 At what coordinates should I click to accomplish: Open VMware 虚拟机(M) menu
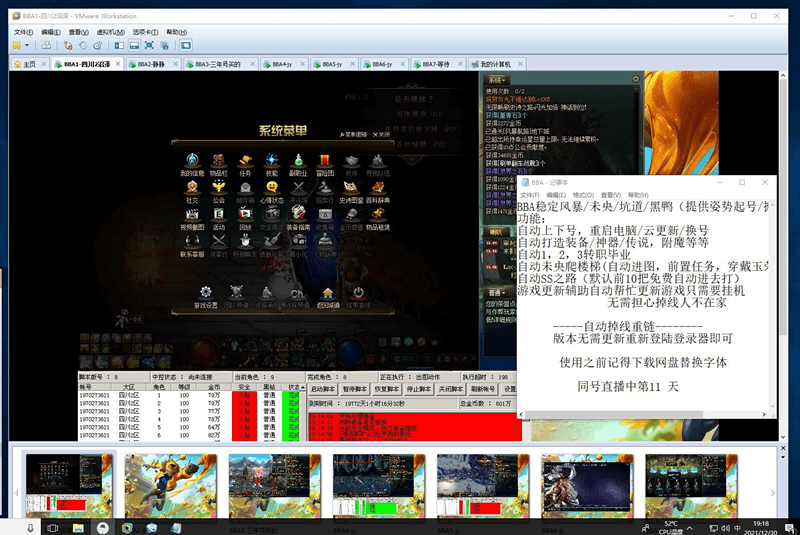[x=111, y=32]
